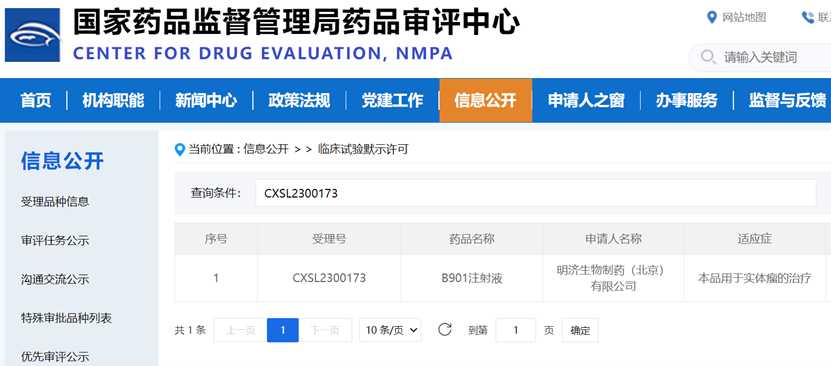Click the 下一页 pagination button
This screenshot has width=831, height=366.
325,330
